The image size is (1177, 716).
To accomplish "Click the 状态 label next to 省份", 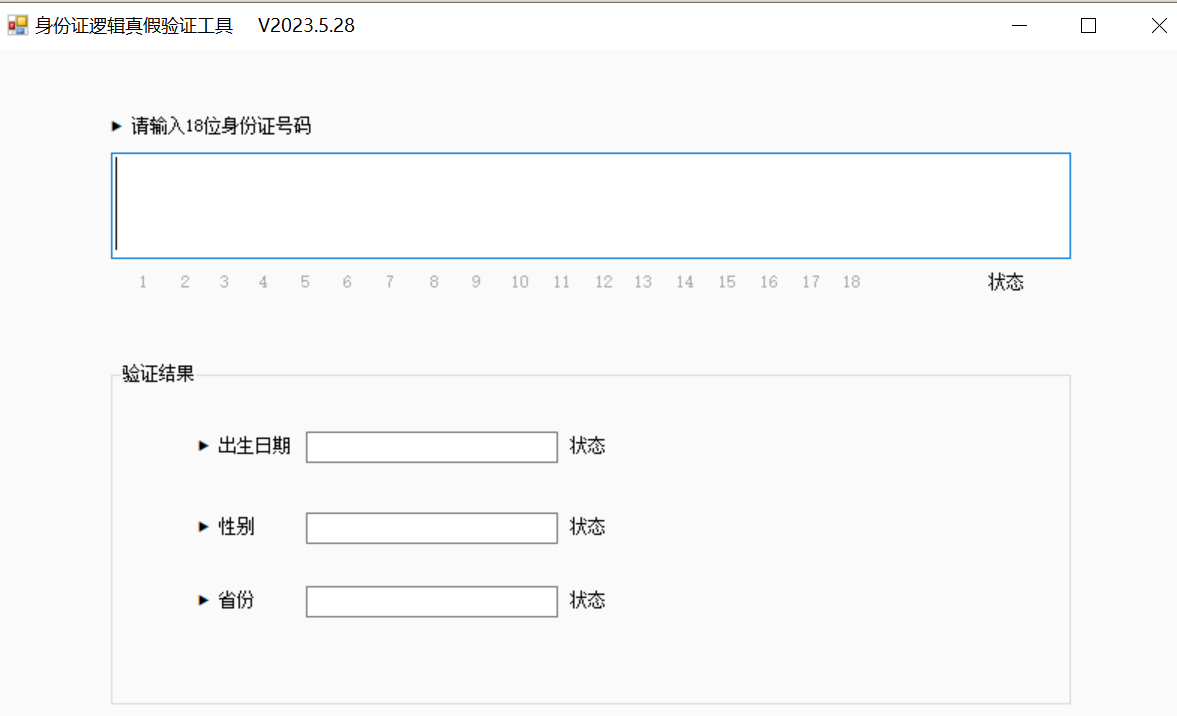I will 587,601.
